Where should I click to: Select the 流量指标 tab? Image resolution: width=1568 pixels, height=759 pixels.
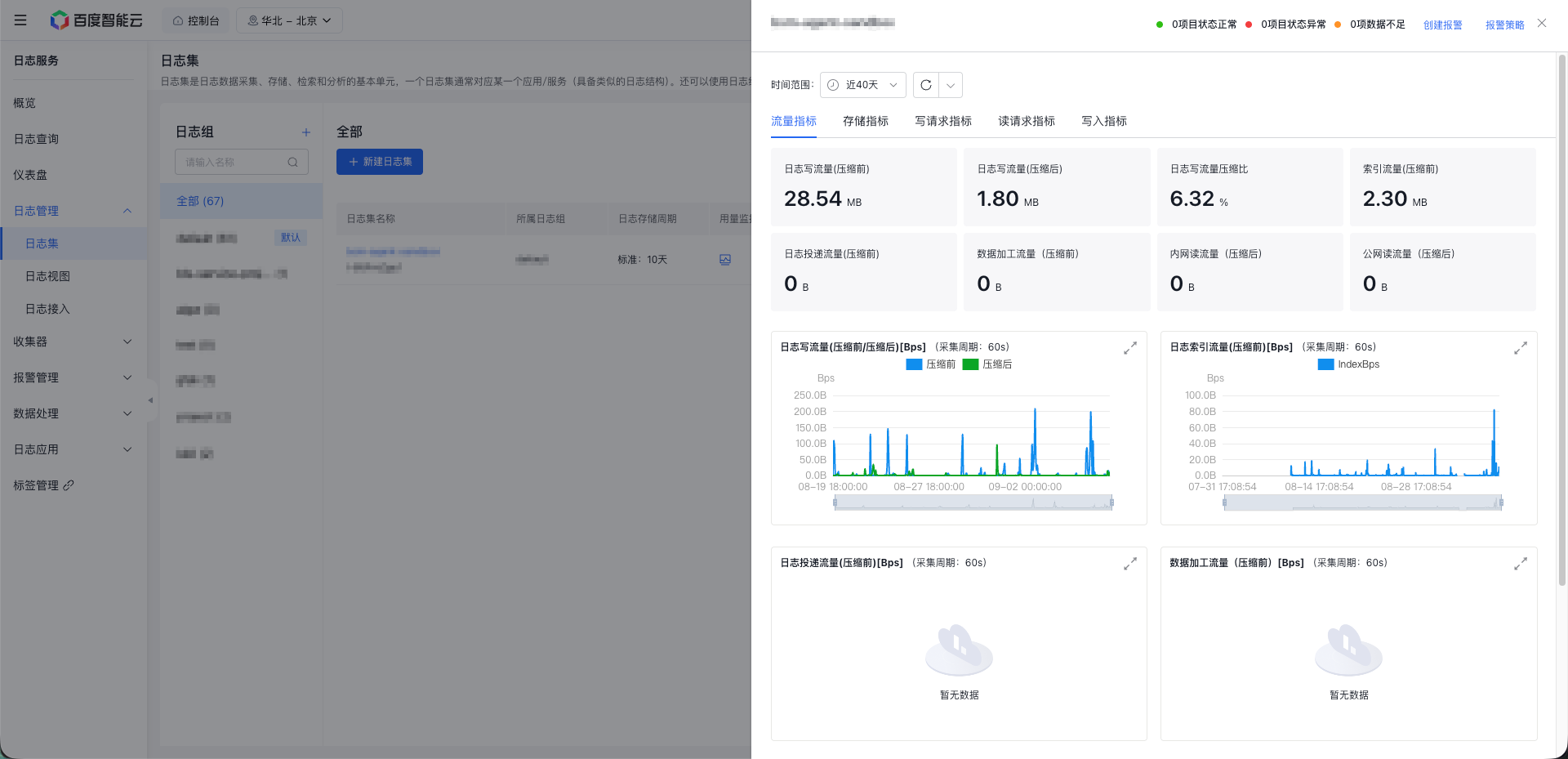pyautogui.click(x=794, y=121)
